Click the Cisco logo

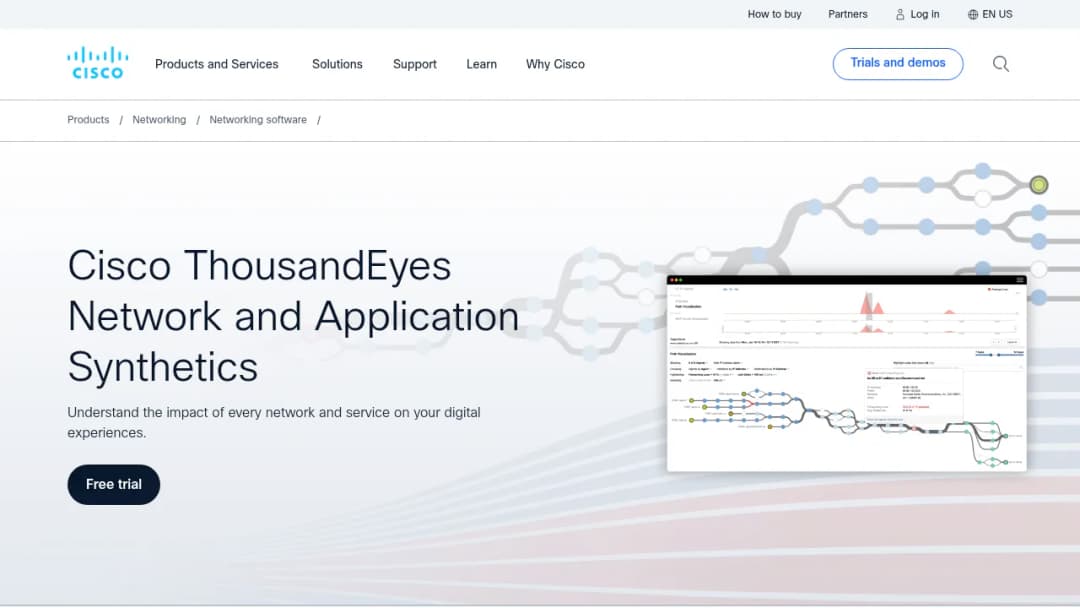point(97,63)
